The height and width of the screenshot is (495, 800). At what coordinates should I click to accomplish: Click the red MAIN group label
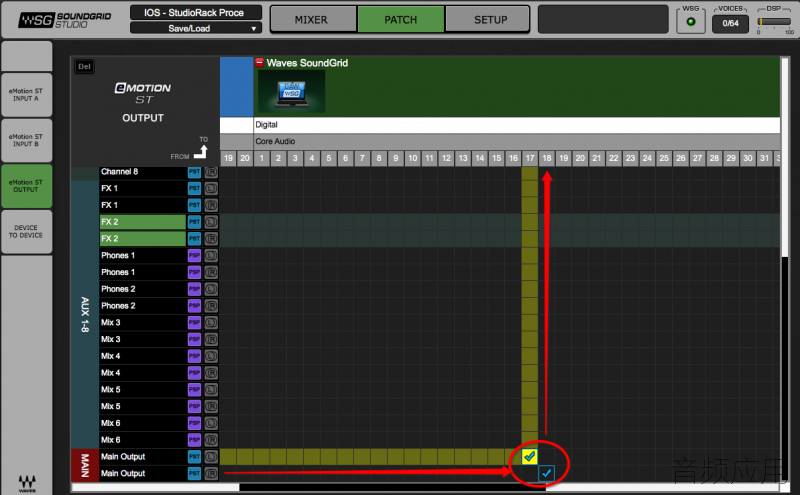click(x=85, y=465)
